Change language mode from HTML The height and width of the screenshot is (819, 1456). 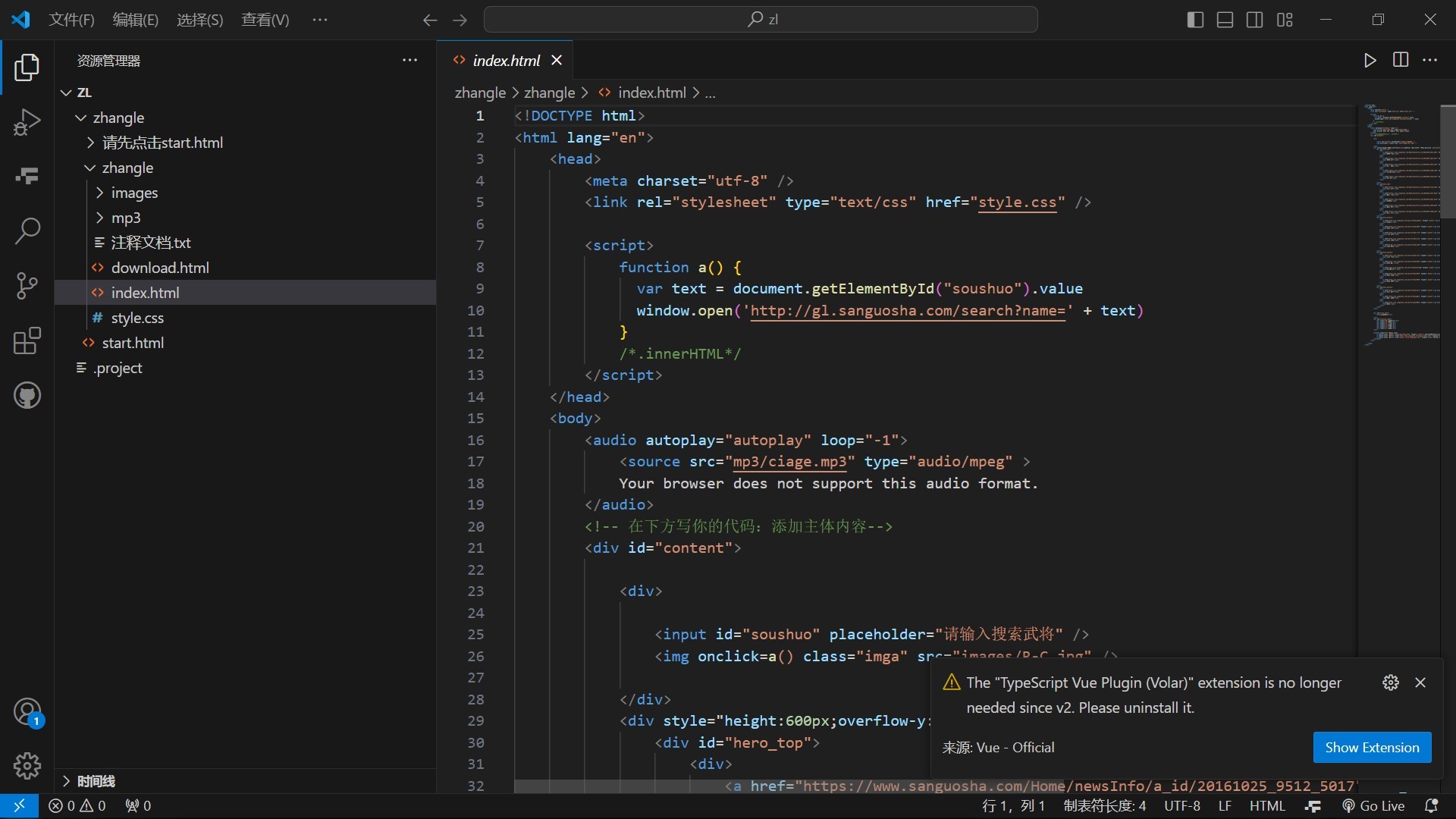coord(1267,806)
